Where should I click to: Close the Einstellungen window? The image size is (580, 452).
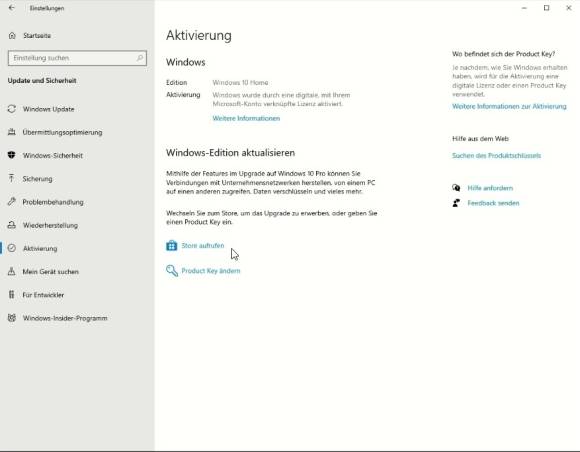[569, 8]
